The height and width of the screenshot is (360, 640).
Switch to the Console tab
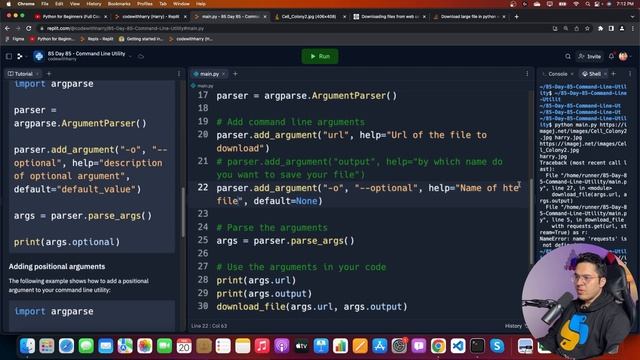click(558, 74)
